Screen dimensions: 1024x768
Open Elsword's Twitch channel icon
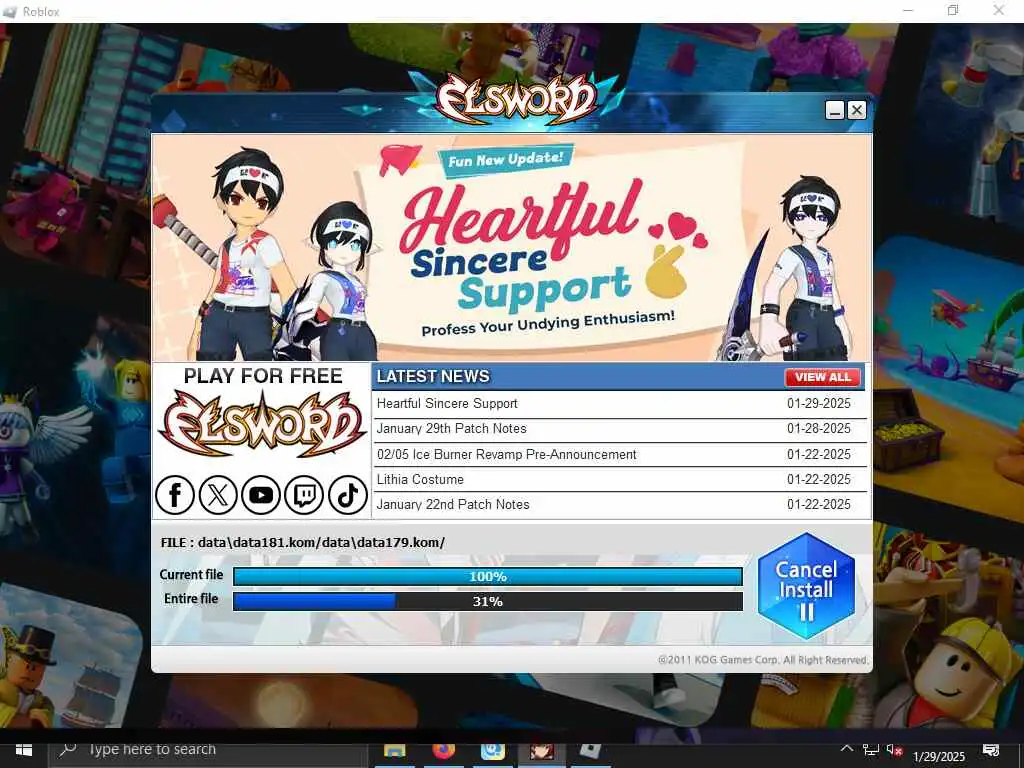[304, 495]
